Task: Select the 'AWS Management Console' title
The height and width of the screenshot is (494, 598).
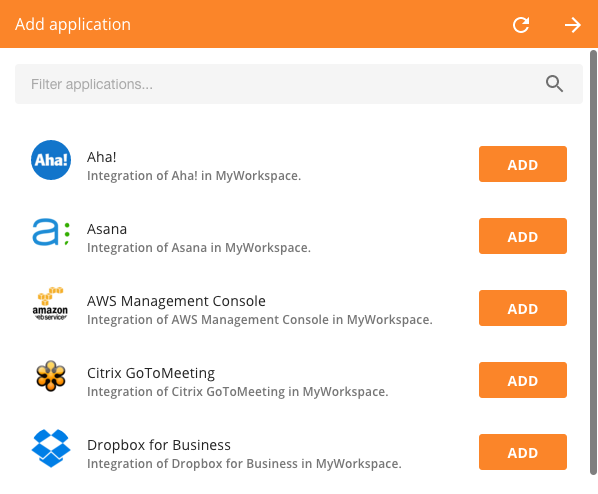Action: (176, 301)
